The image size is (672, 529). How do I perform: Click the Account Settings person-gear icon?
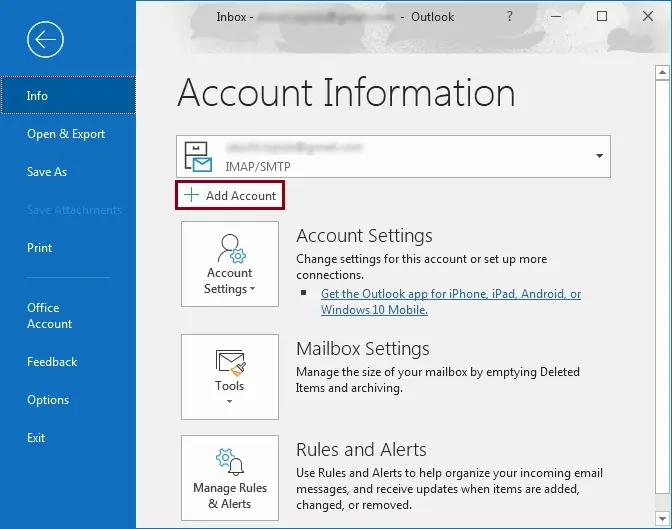tap(229, 248)
